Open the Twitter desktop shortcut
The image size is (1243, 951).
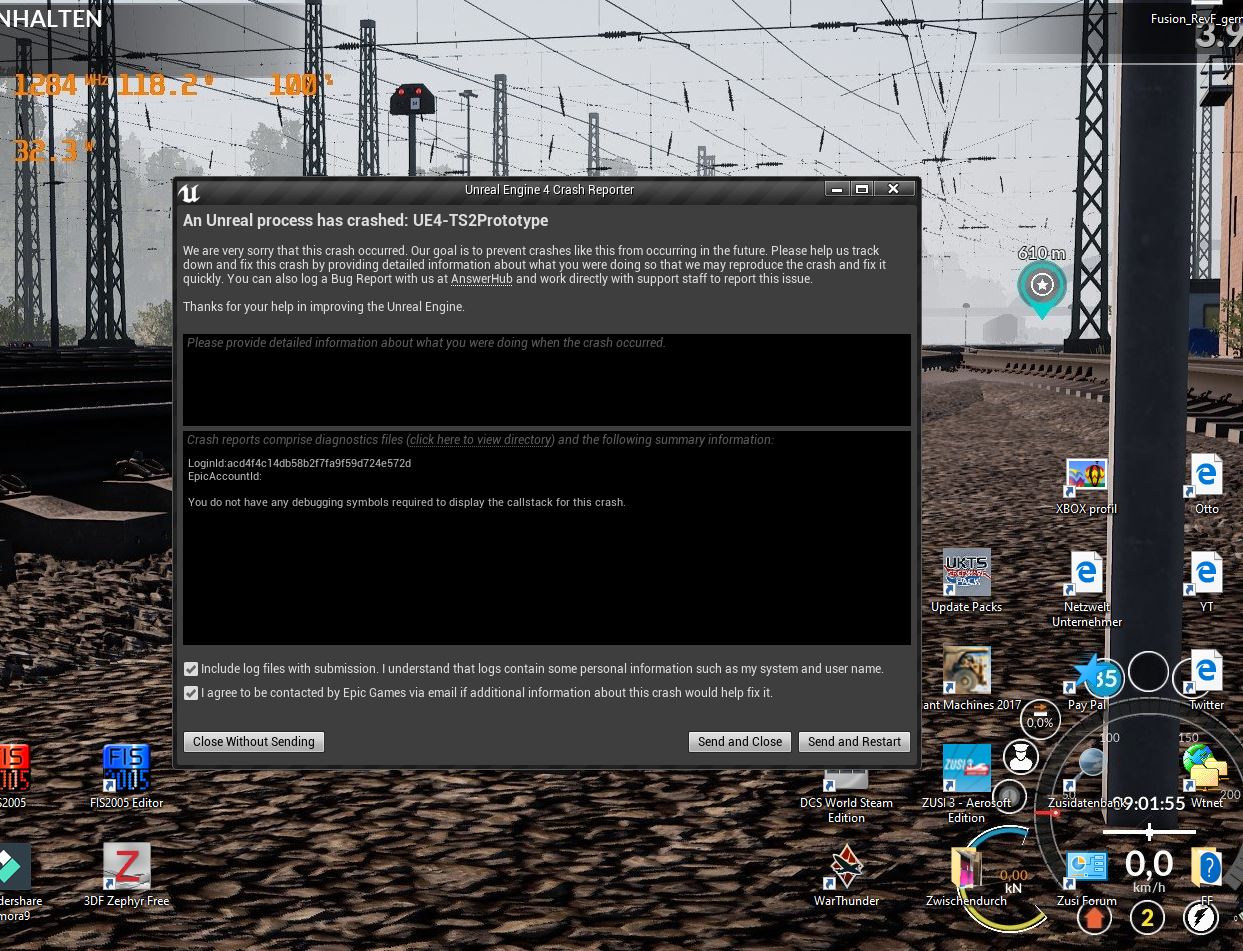[x=1207, y=681]
